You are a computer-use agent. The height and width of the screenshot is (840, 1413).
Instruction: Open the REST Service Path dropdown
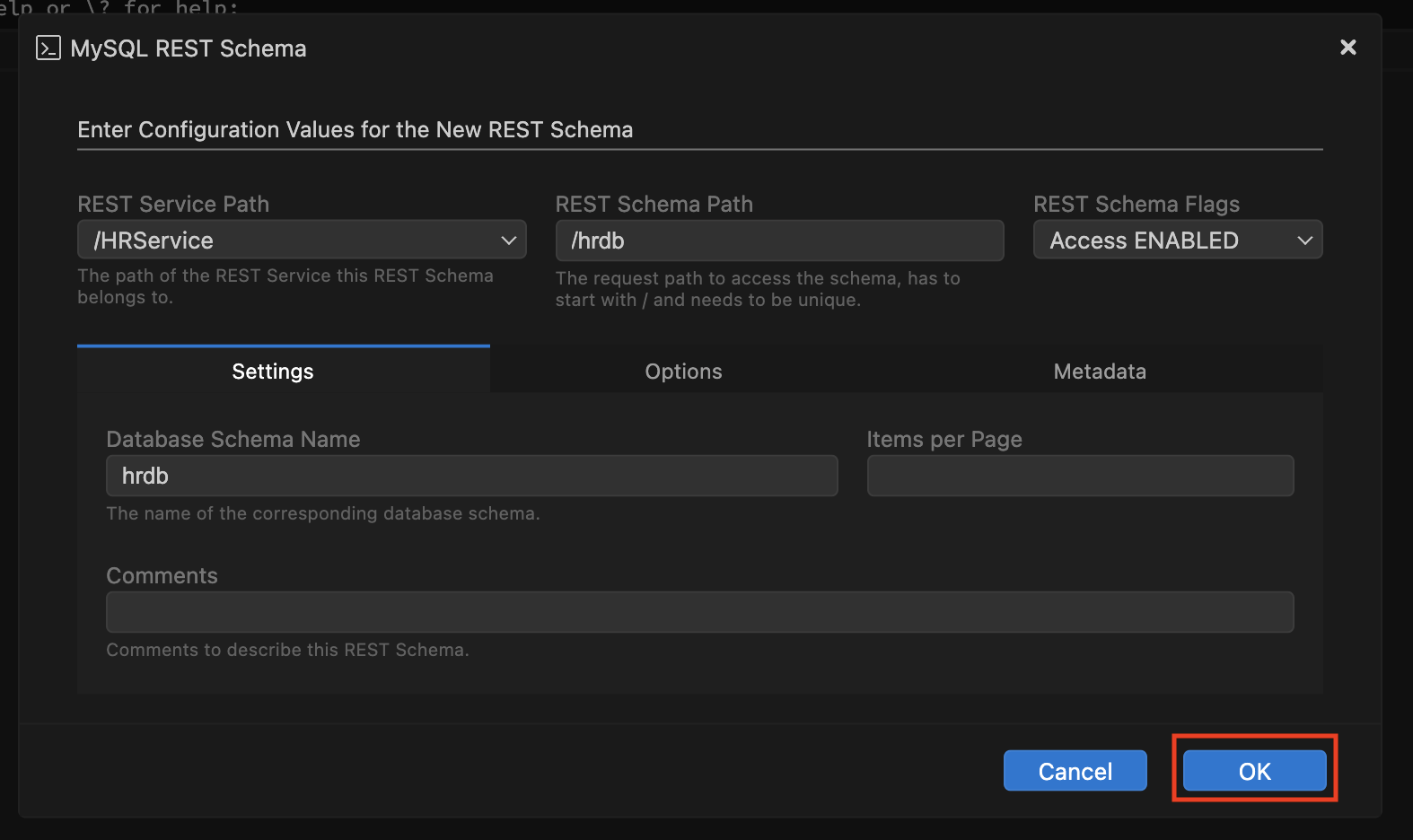click(302, 241)
